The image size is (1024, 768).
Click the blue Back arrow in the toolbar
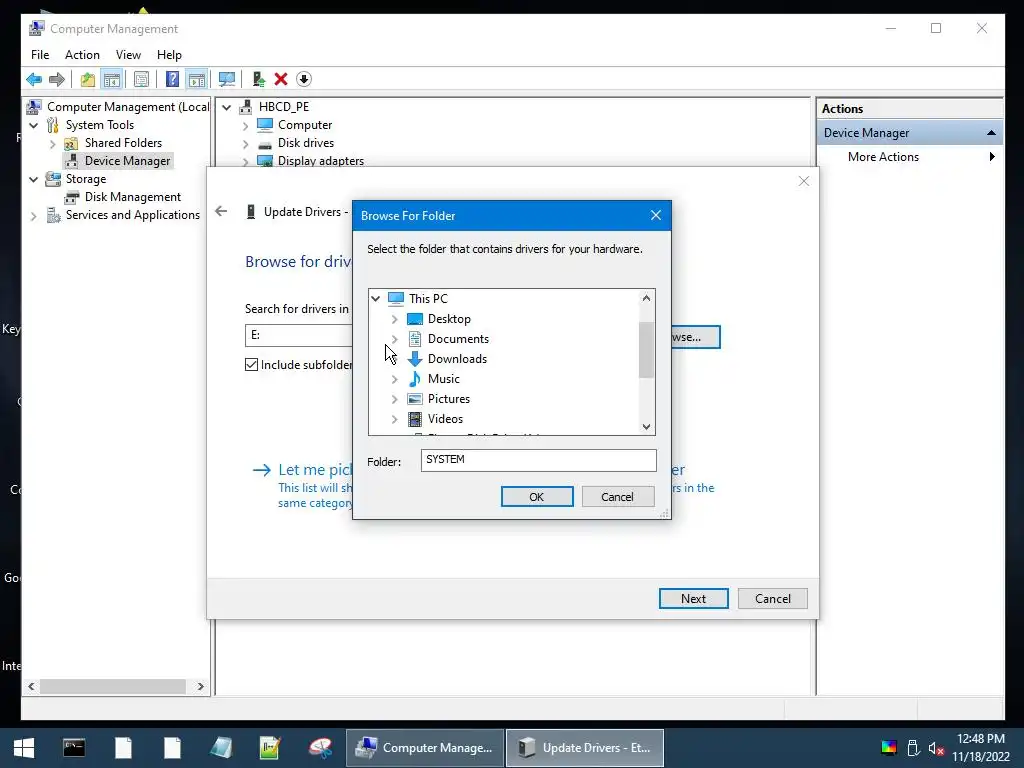[34, 80]
